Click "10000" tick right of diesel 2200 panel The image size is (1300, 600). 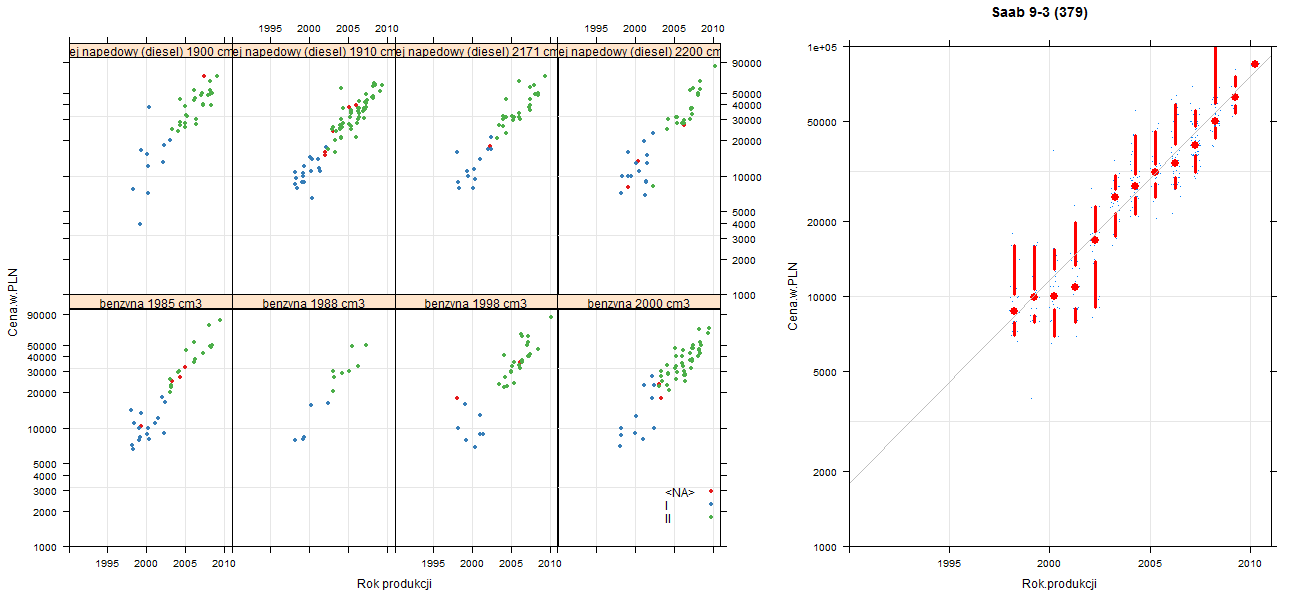coord(748,177)
